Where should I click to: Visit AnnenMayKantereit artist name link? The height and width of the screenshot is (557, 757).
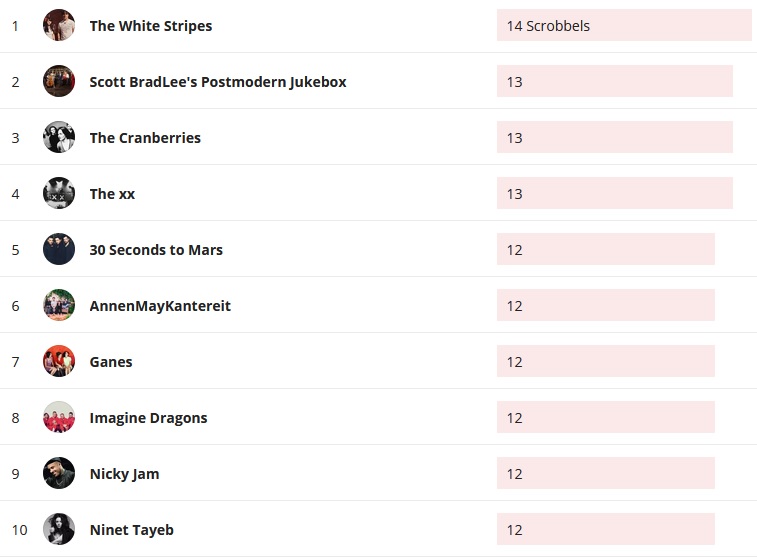click(x=160, y=306)
